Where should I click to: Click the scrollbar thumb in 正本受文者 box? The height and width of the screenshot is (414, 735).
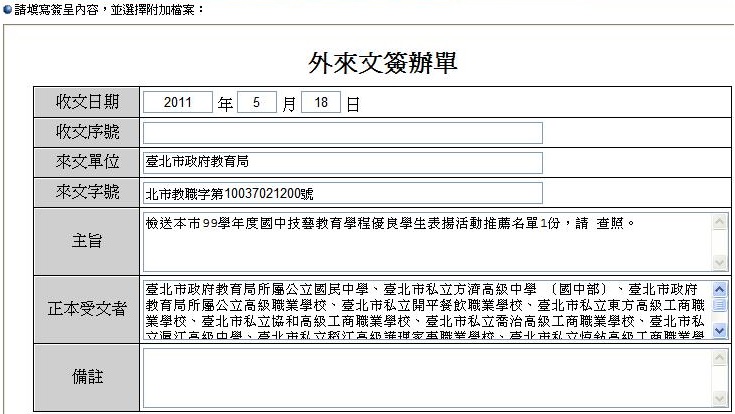[x=720, y=305]
